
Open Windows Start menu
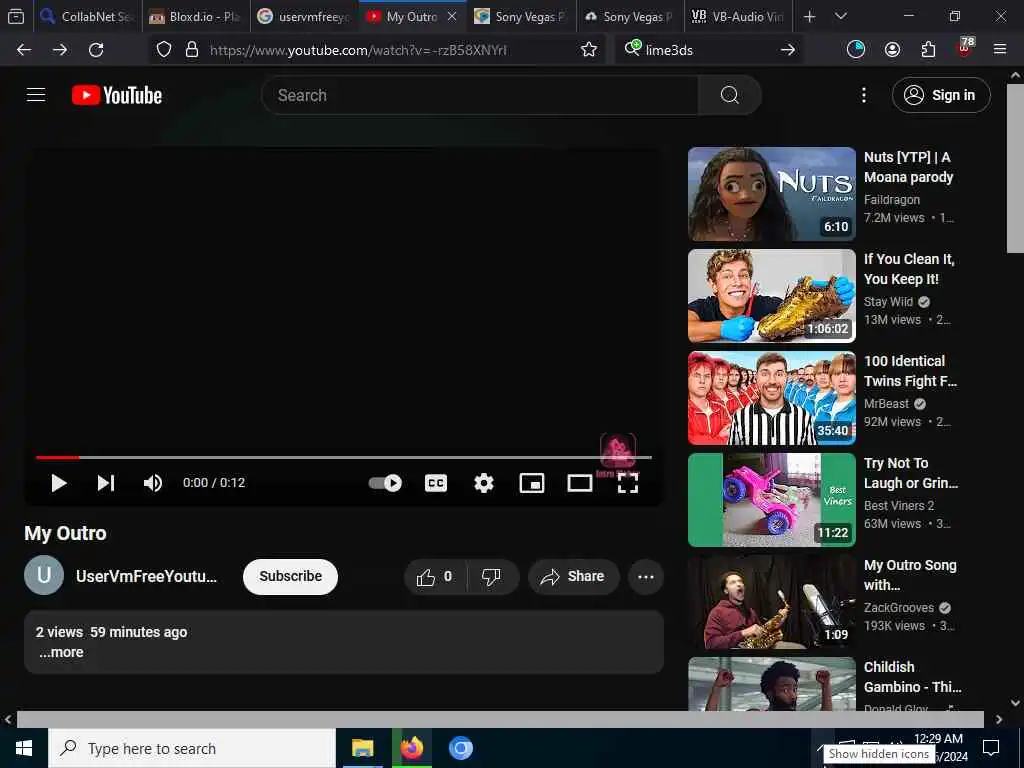coord(24,748)
